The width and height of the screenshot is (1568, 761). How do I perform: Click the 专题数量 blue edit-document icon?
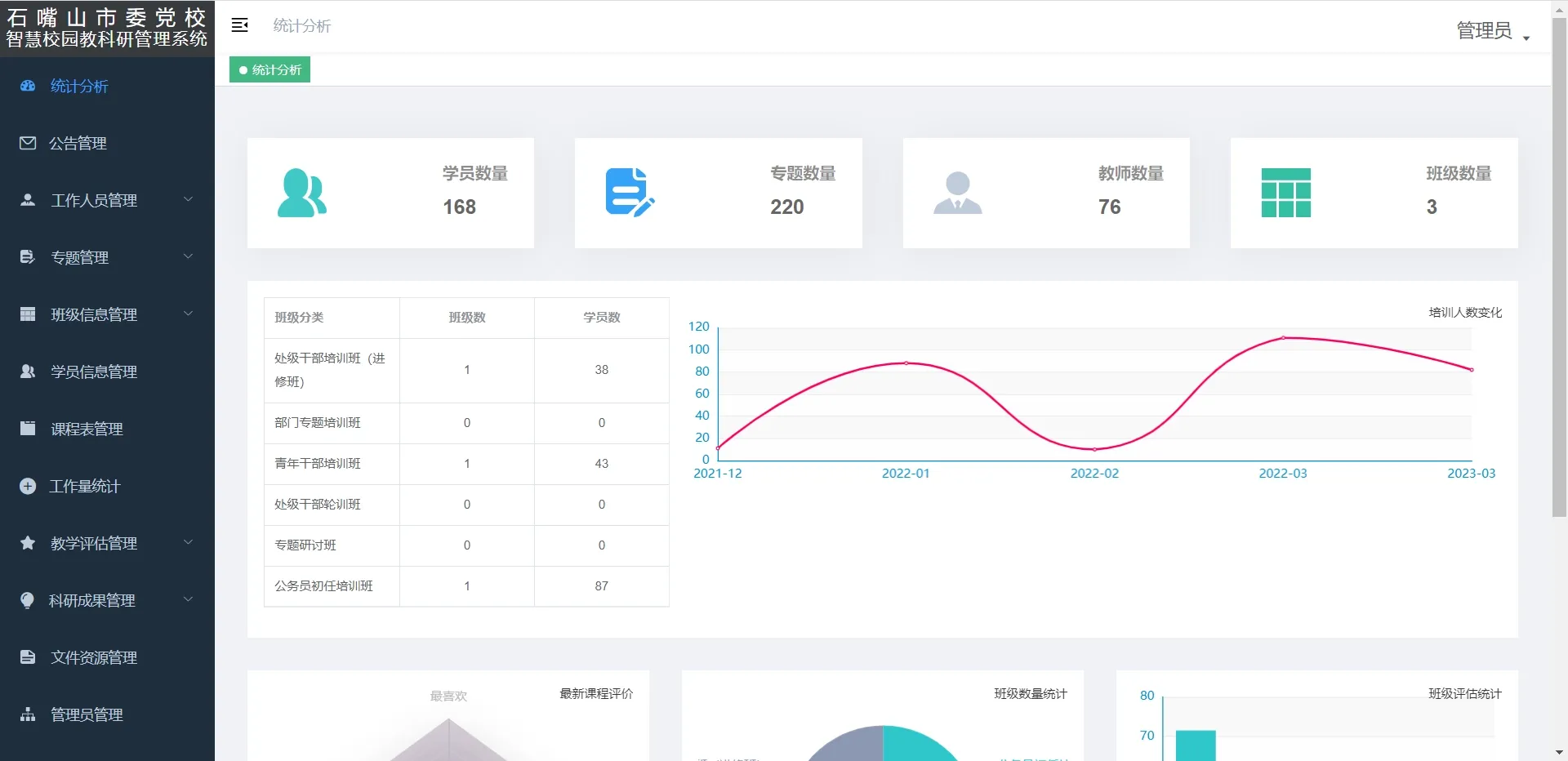630,193
